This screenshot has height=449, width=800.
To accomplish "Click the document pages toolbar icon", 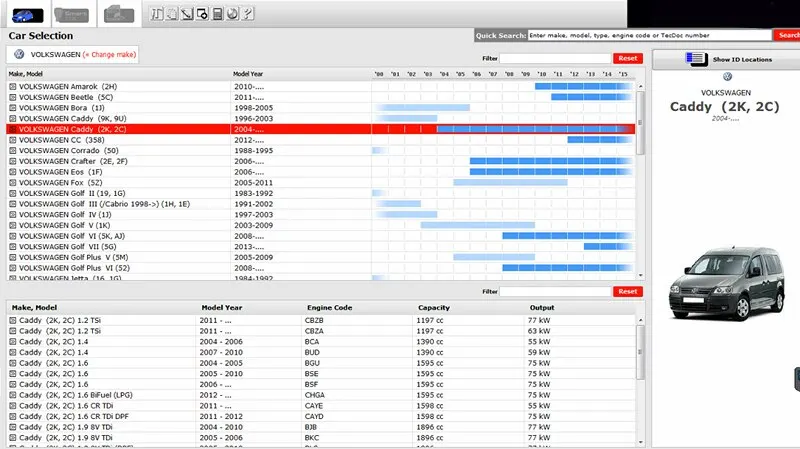I will [x=172, y=14].
